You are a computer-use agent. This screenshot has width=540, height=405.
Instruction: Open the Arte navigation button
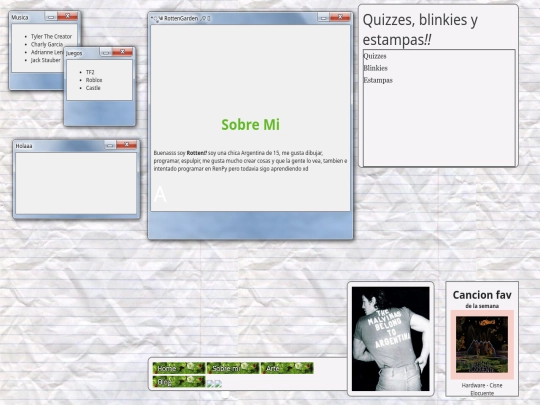[x=287, y=368]
